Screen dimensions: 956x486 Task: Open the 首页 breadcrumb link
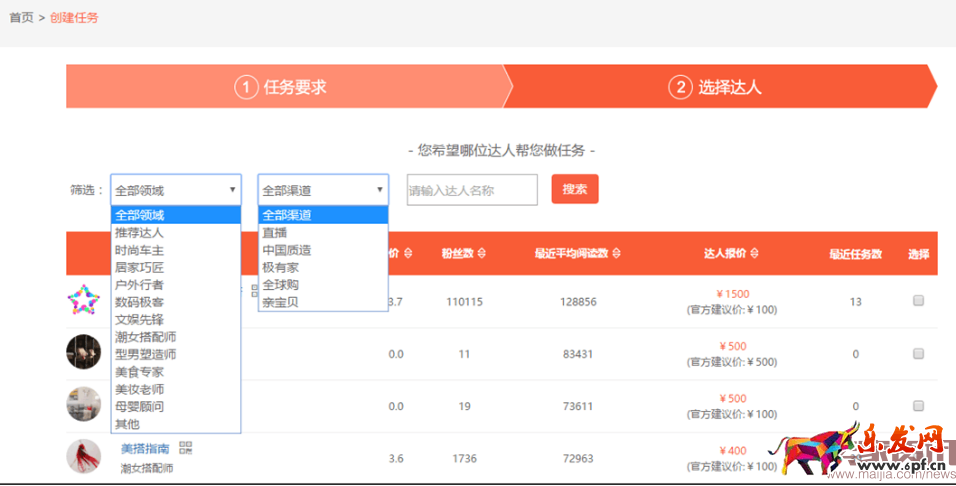[21, 18]
